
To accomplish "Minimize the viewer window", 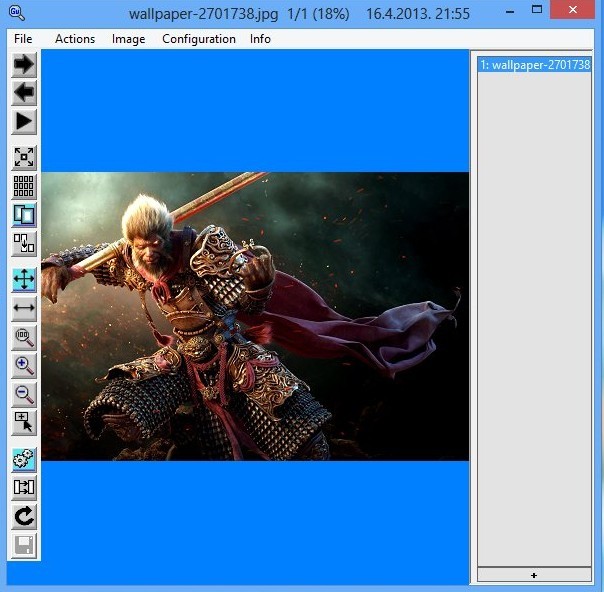I will coord(510,12).
